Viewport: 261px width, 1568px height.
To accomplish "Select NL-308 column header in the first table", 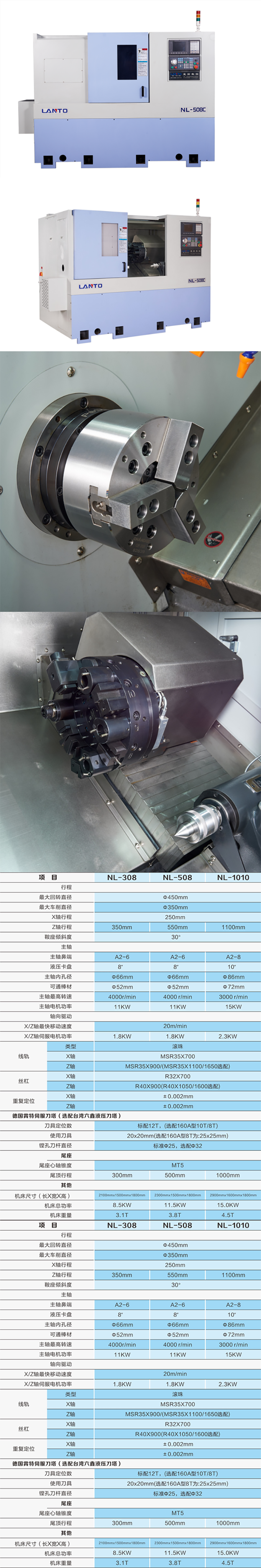I will point(121,877).
